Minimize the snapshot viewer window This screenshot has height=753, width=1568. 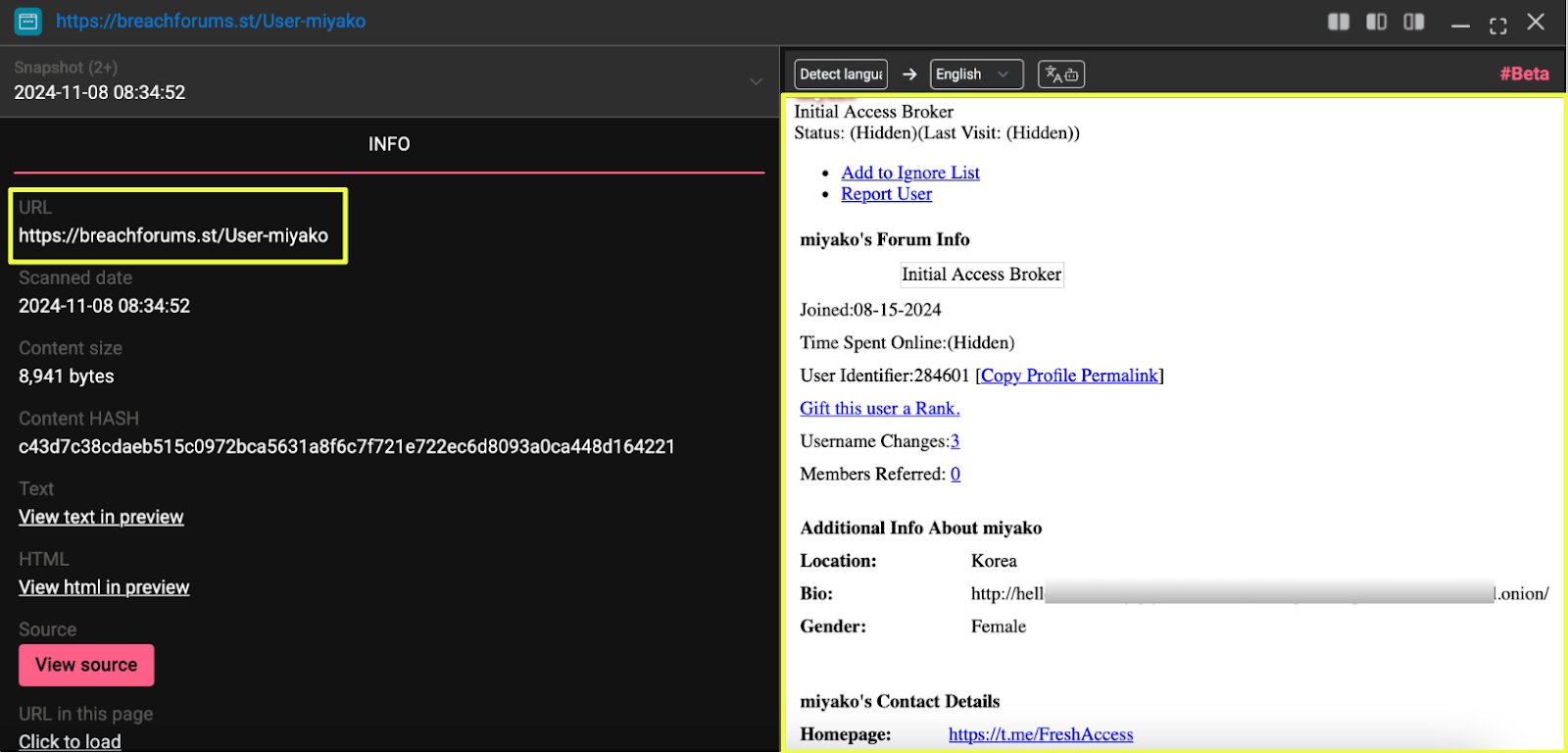click(x=1460, y=24)
